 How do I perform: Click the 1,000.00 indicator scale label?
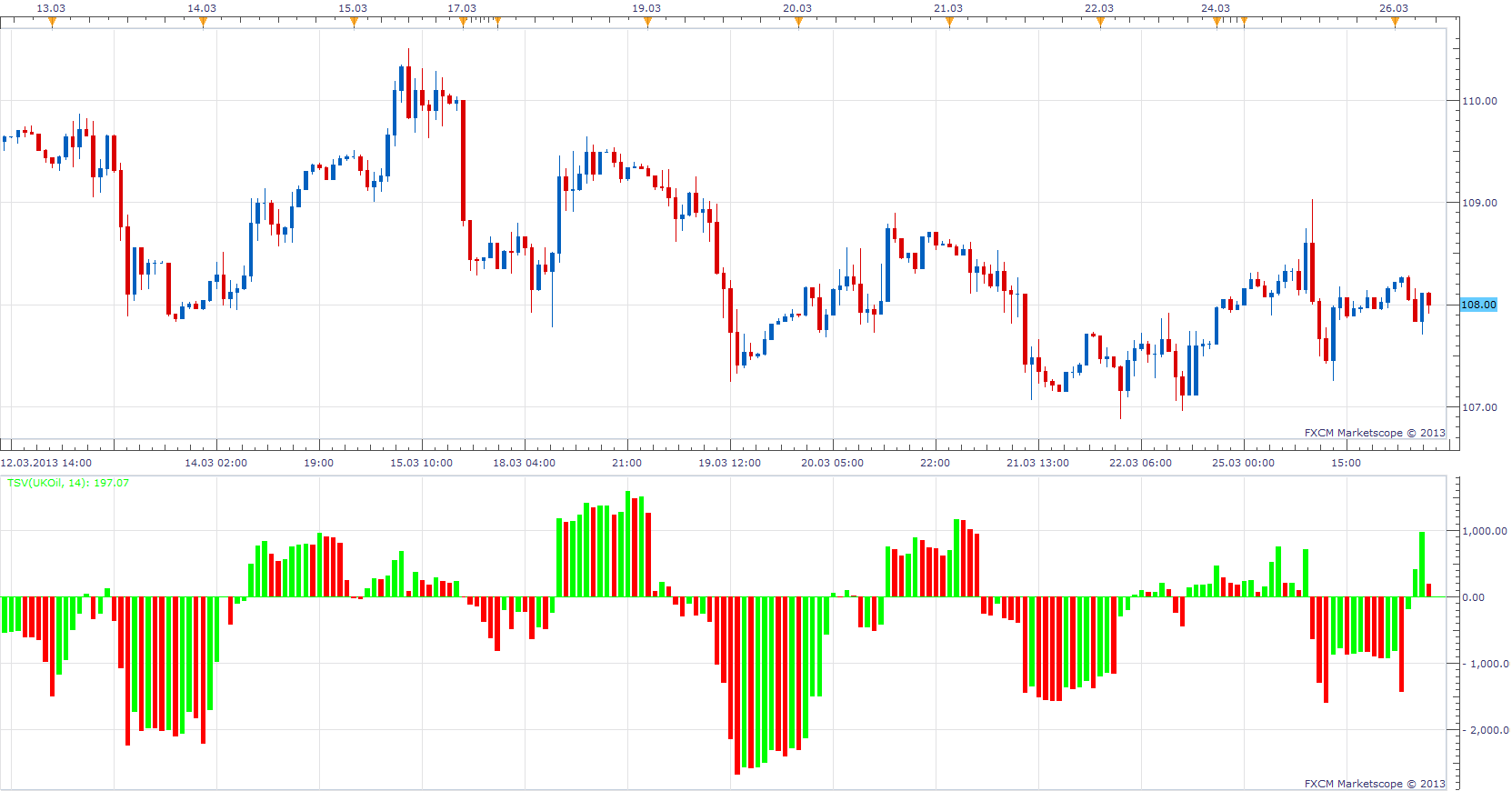tap(1484, 531)
